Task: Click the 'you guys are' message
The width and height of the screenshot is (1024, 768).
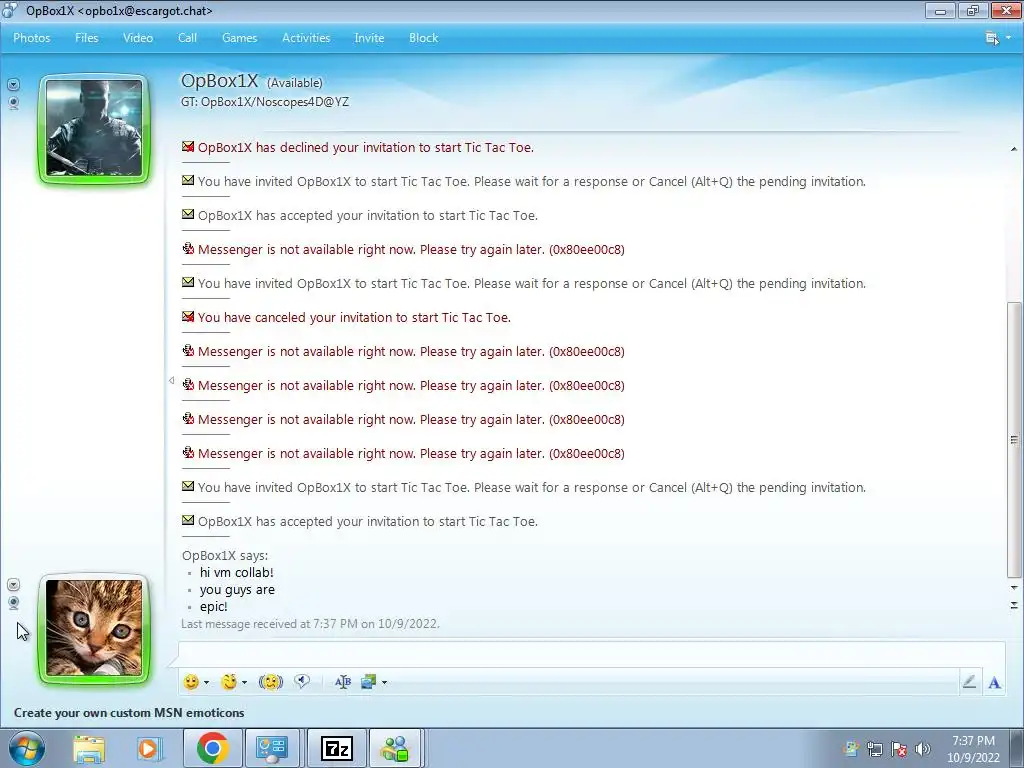Action: click(x=237, y=590)
